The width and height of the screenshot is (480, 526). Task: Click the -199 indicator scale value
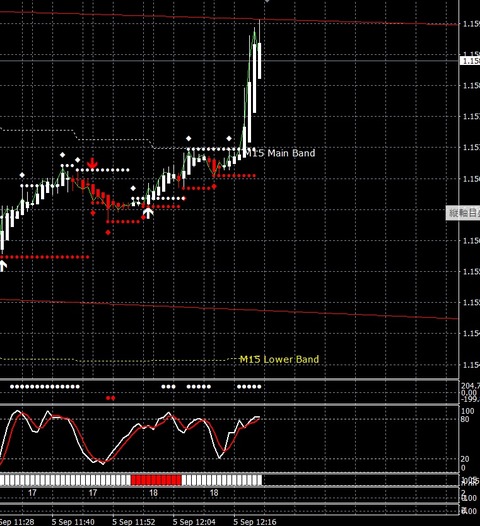pyautogui.click(x=470, y=399)
